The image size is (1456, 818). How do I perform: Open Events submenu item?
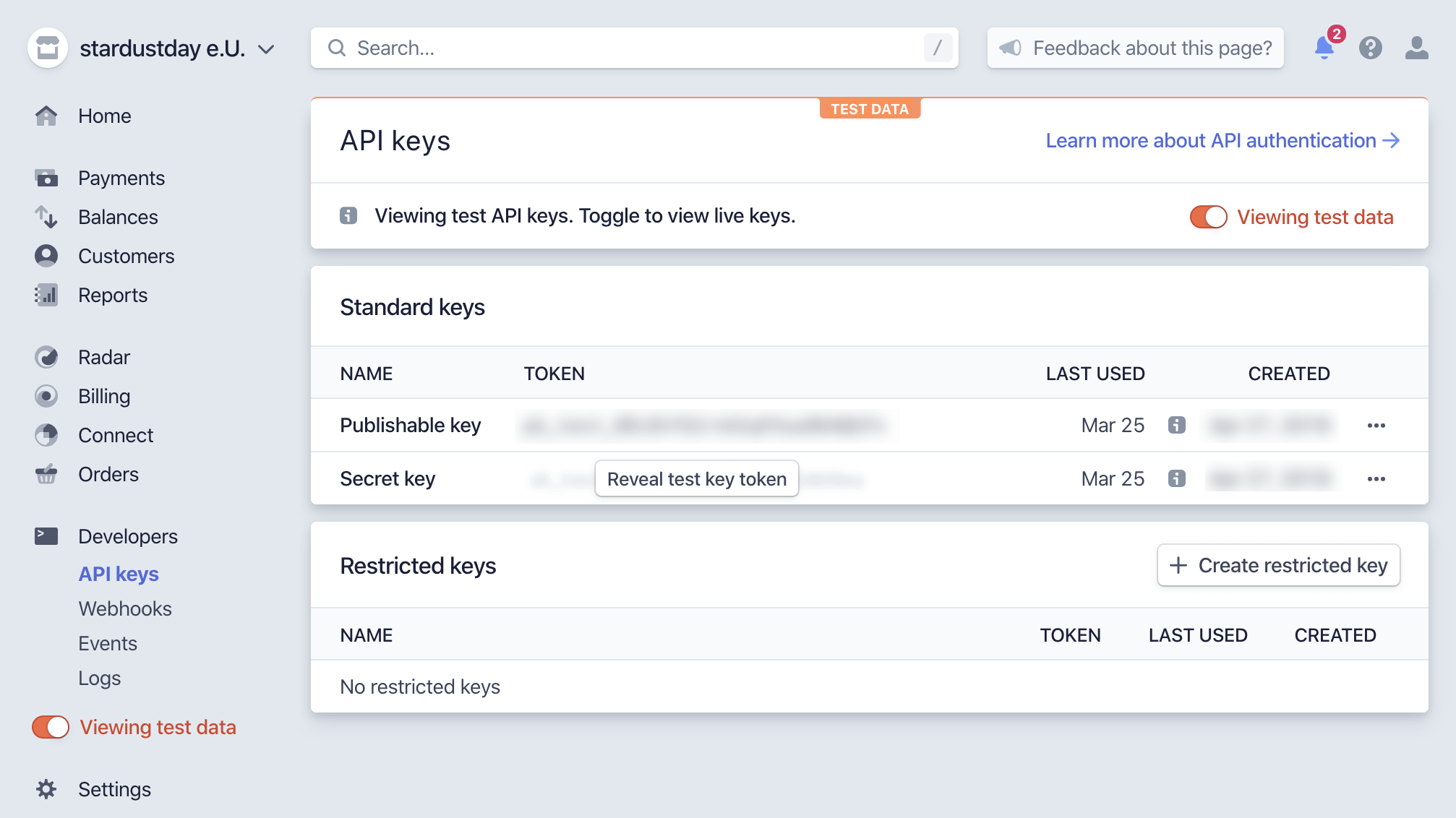(x=108, y=643)
